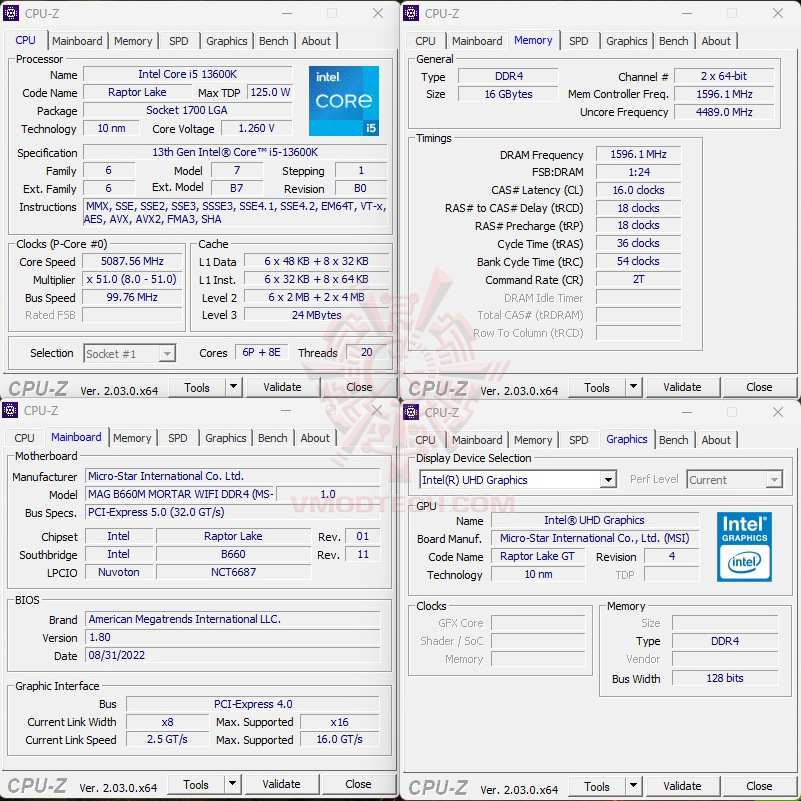801x801 pixels.
Task: Click the Raptor Lake GT code name field
Action: 538,556
